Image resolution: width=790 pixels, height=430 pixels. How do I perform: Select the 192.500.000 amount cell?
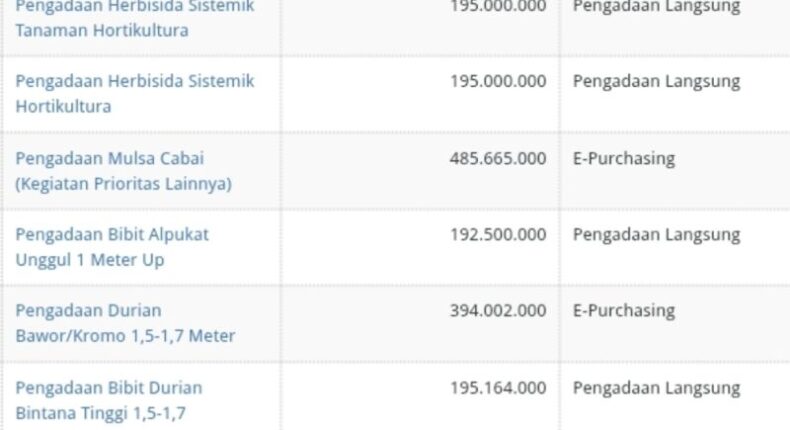coord(498,235)
